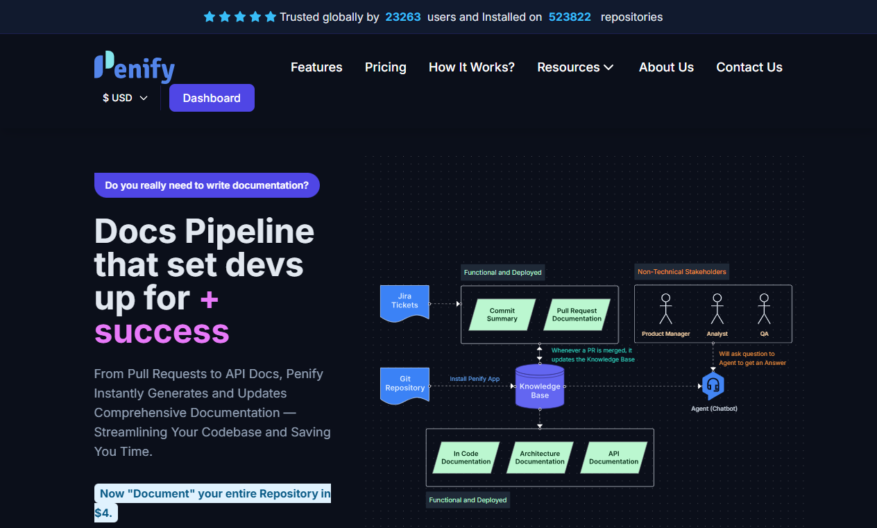Click the Agent (Chatbot) headset icon
The image size is (877, 528).
[x=713, y=386]
